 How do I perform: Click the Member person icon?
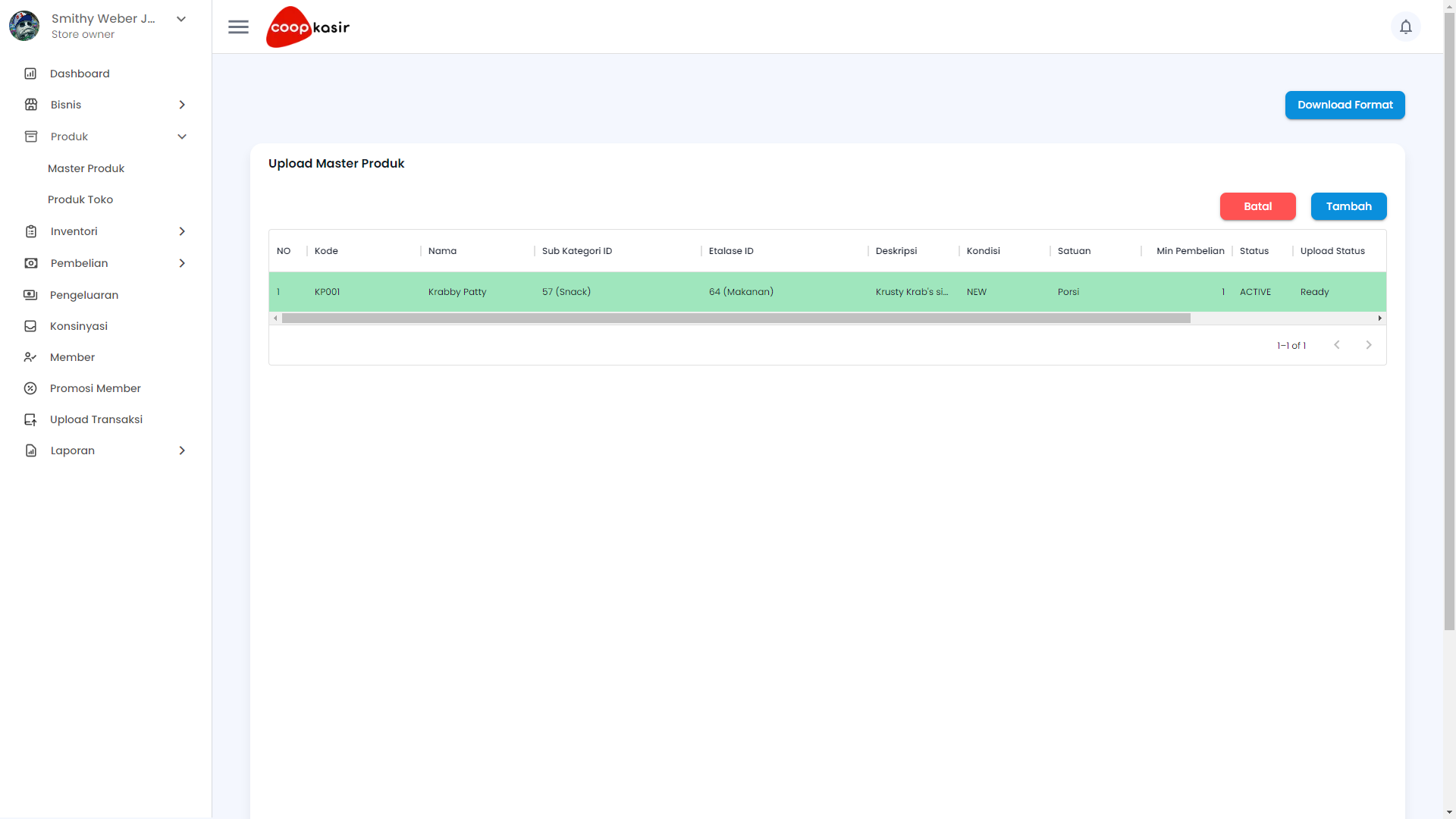pos(30,357)
